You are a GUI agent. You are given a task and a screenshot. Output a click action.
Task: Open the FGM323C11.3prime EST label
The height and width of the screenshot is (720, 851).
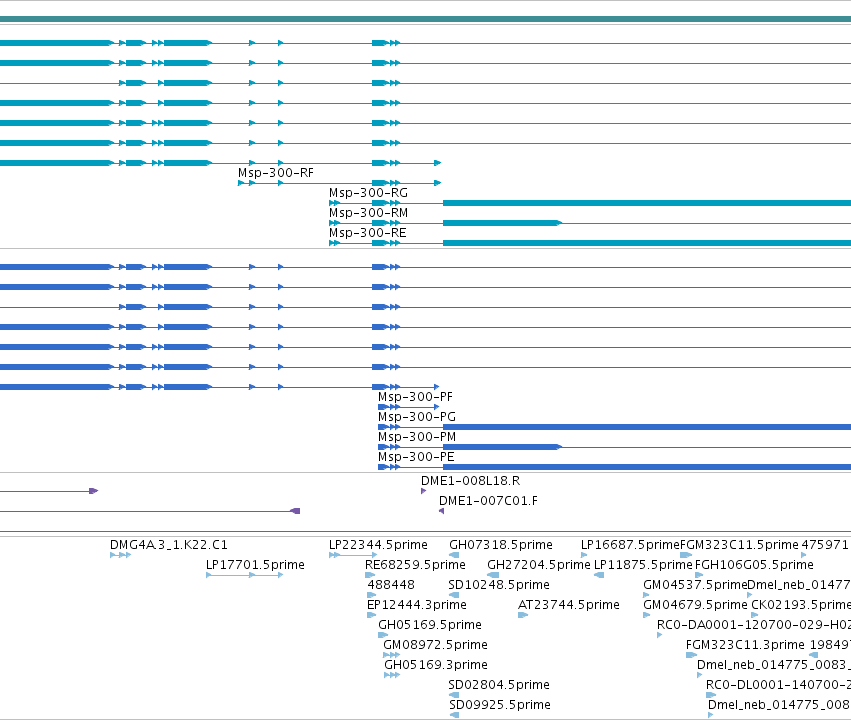pos(745,646)
